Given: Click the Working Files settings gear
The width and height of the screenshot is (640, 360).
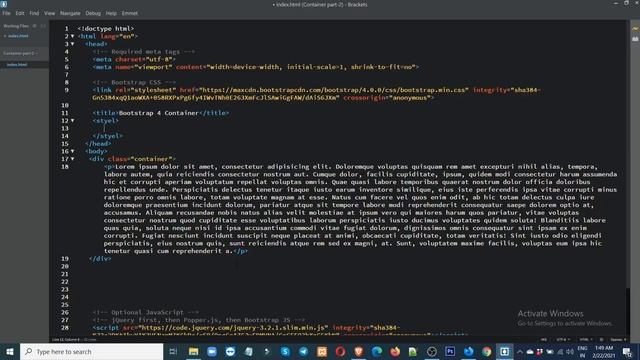Looking at the screenshot, I should coord(35,26).
